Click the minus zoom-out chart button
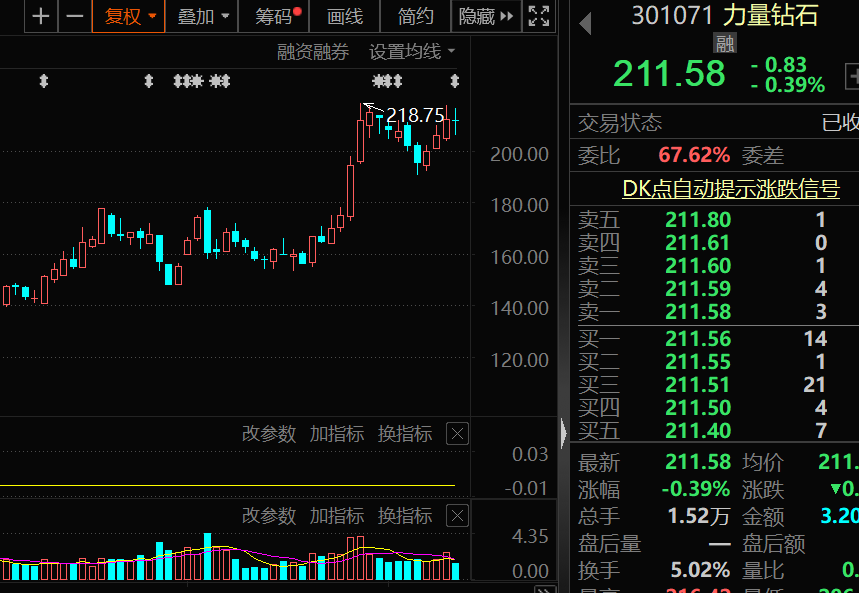This screenshot has height=593, width=859. pos(74,16)
